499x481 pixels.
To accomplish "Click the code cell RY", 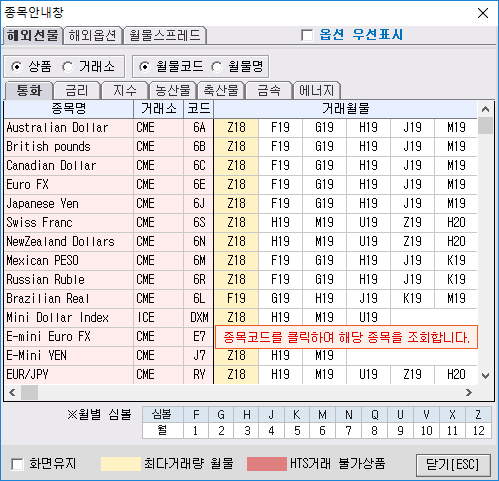I will 199,375.
